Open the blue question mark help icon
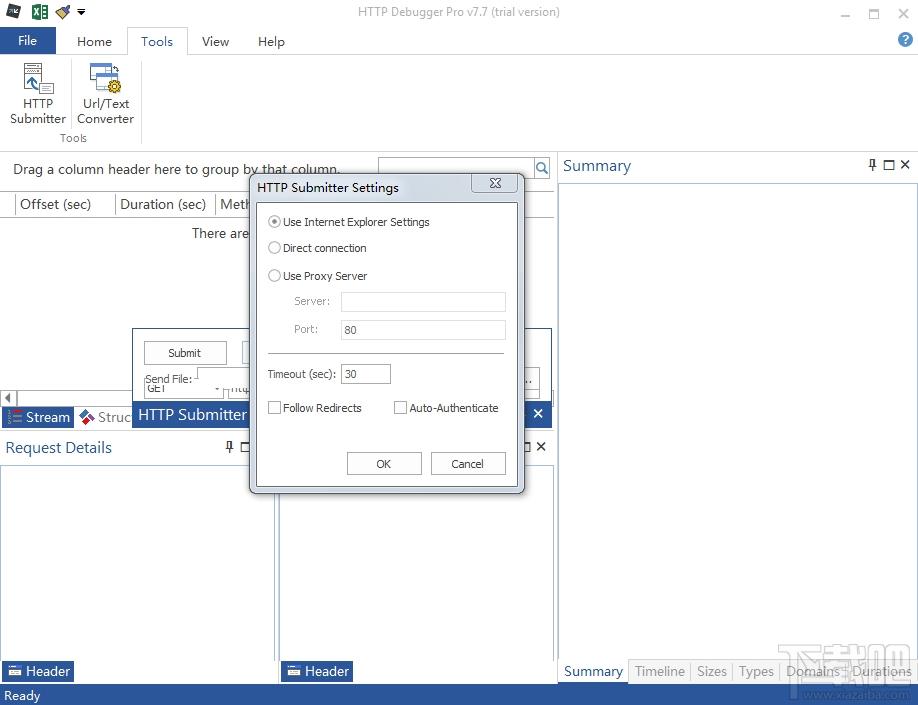The image size is (918, 705). click(x=905, y=40)
